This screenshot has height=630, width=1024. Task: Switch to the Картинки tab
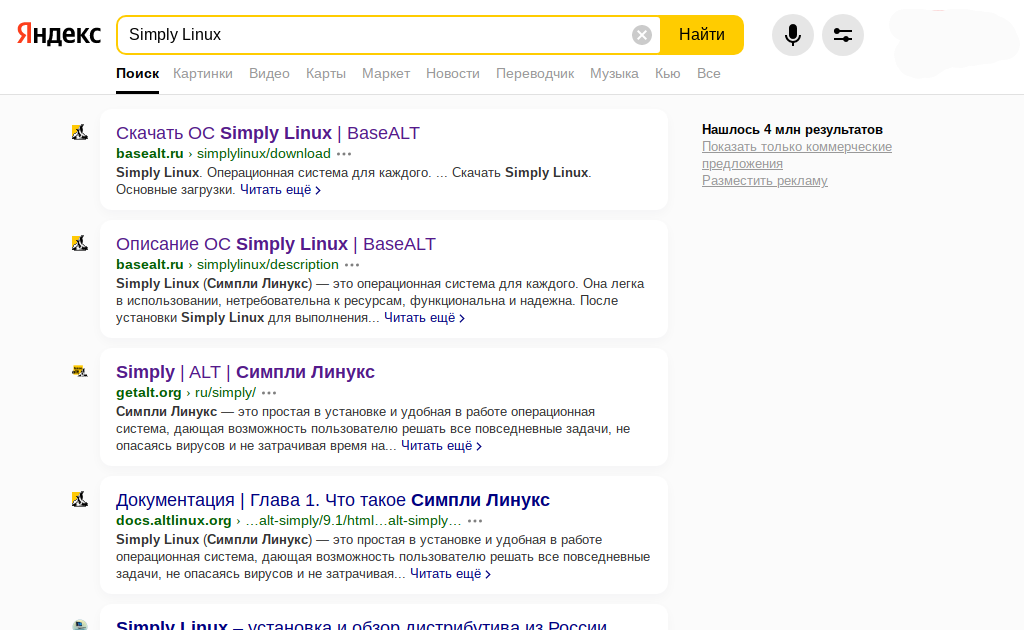click(x=202, y=74)
